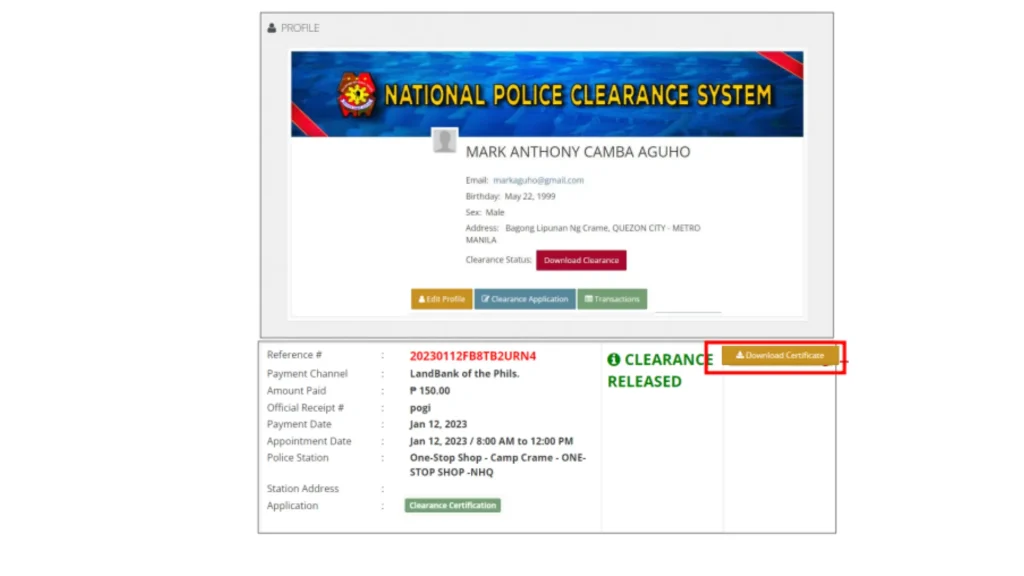Click the download icon on Download Certificate
Image resolution: width=1024 pixels, height=576 pixels.
pyautogui.click(x=739, y=356)
